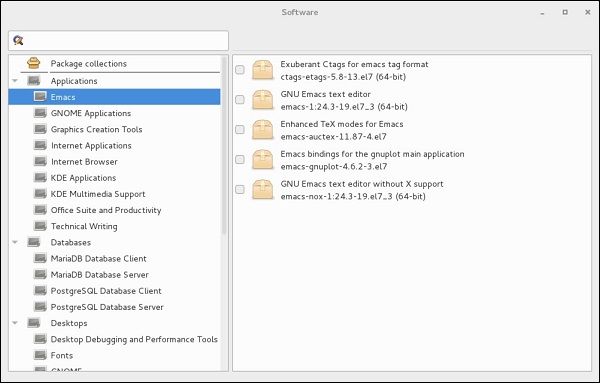Click the emacs-gnuplot package box icon
600x383 pixels.
coord(262,160)
